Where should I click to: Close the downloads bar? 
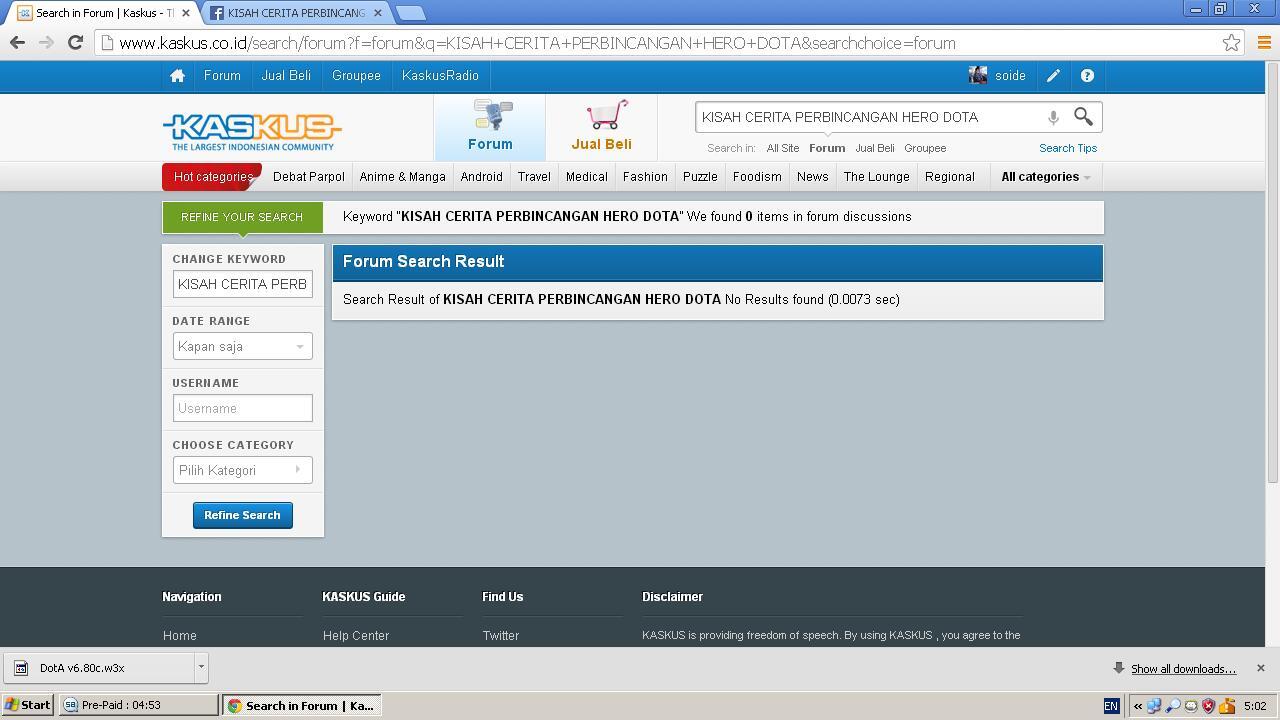(x=1260, y=668)
